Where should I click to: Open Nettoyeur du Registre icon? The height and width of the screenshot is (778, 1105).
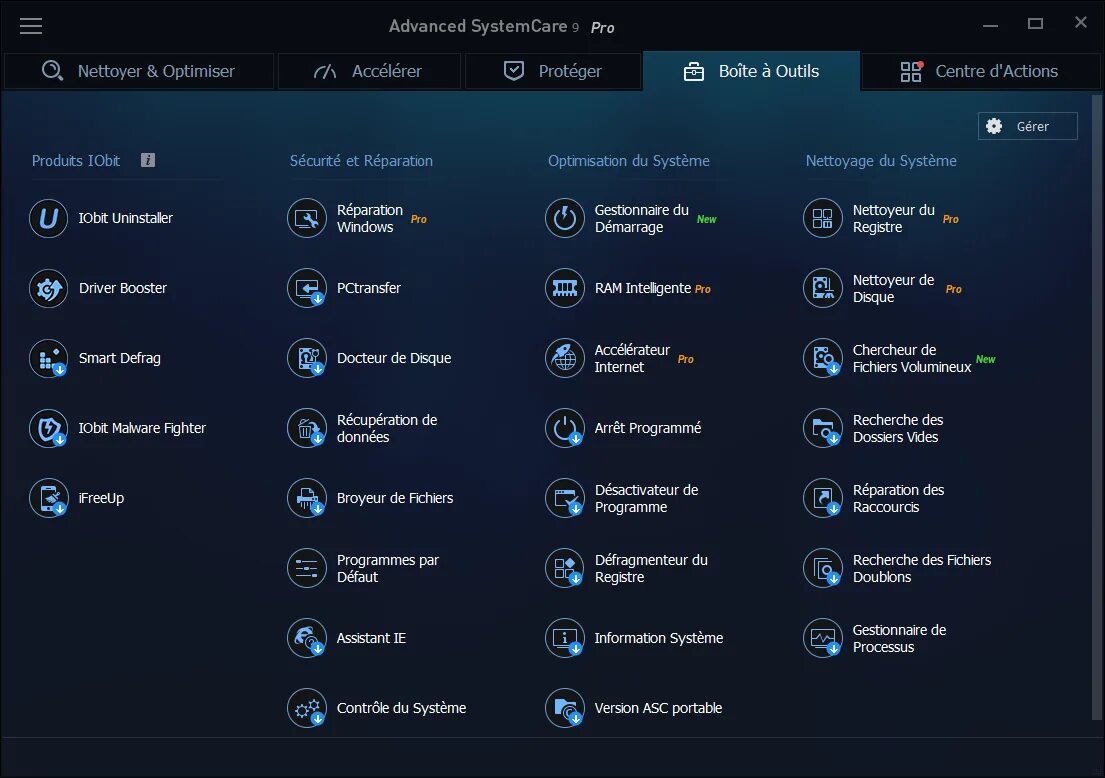point(822,218)
